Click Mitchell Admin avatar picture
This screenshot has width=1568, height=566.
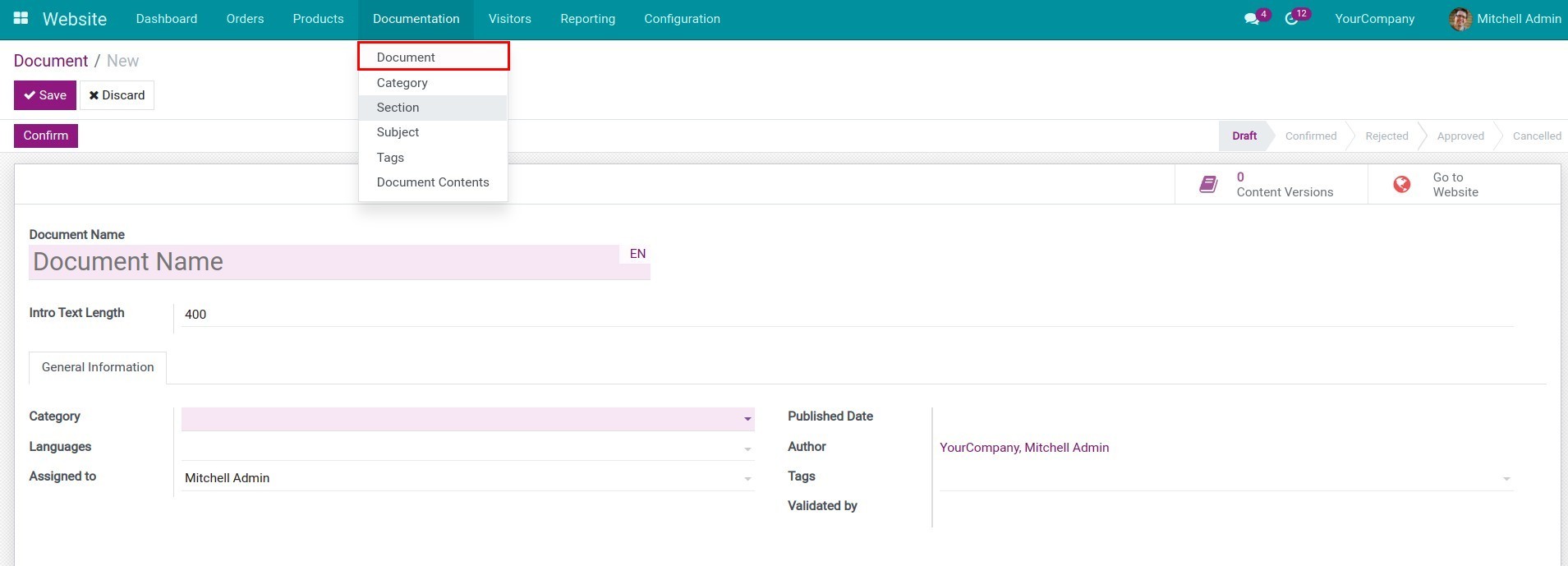point(1460,19)
